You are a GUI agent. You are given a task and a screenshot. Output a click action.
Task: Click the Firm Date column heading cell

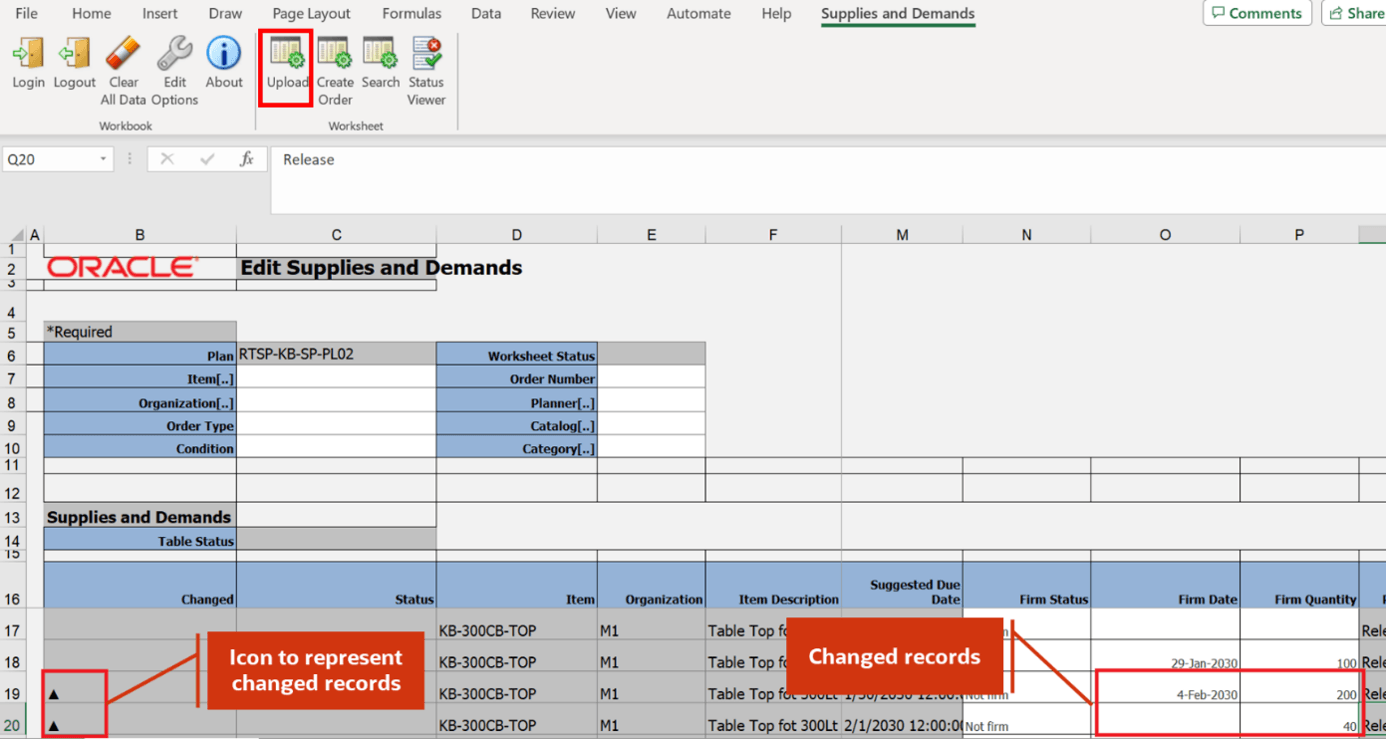pyautogui.click(x=1165, y=585)
